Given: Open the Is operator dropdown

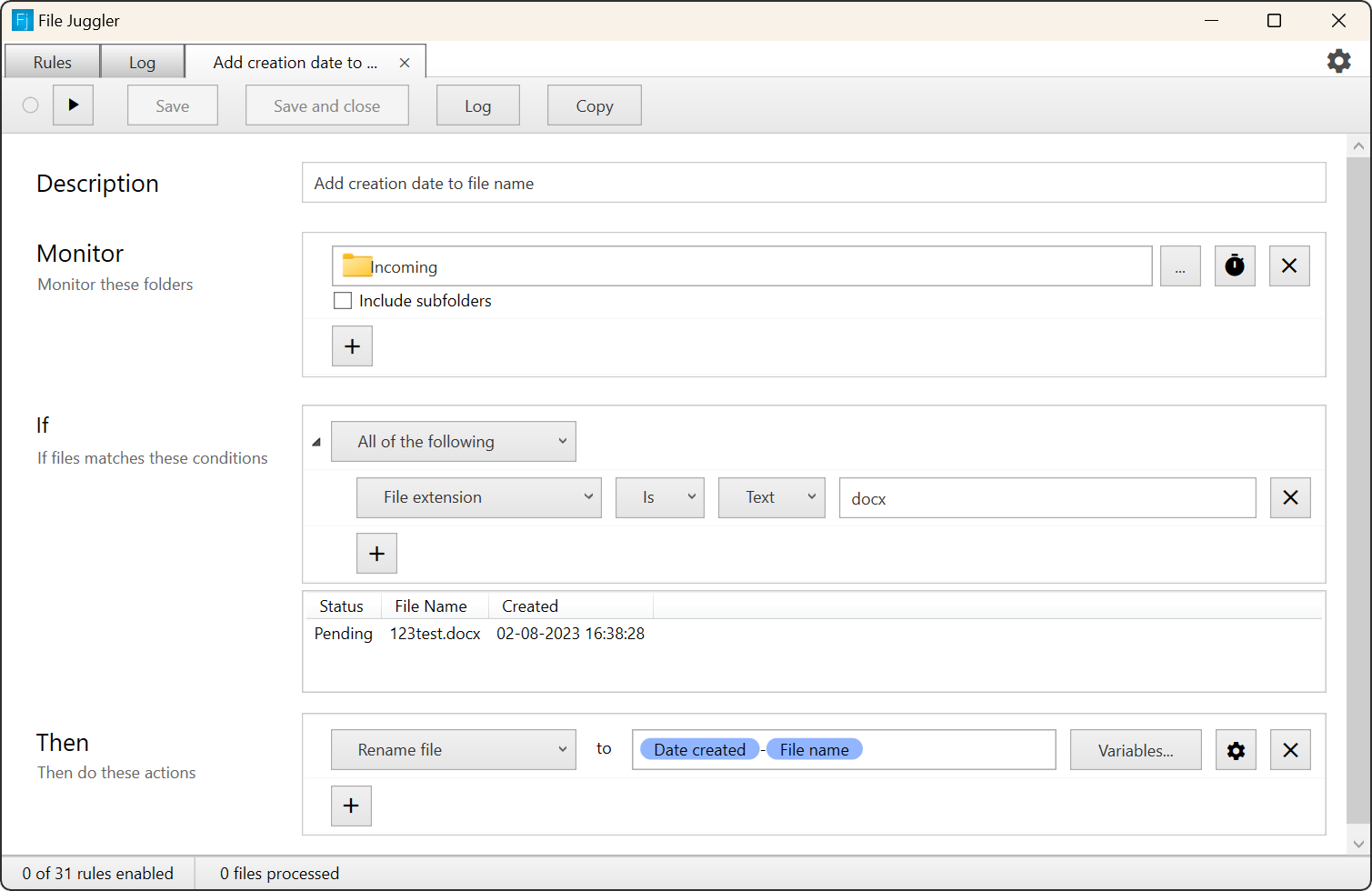Looking at the screenshot, I should (x=660, y=498).
